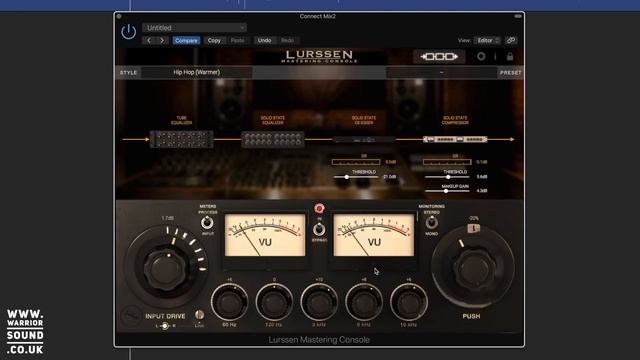Click the compressor GR meter
640x360 pixels.
[447, 162]
